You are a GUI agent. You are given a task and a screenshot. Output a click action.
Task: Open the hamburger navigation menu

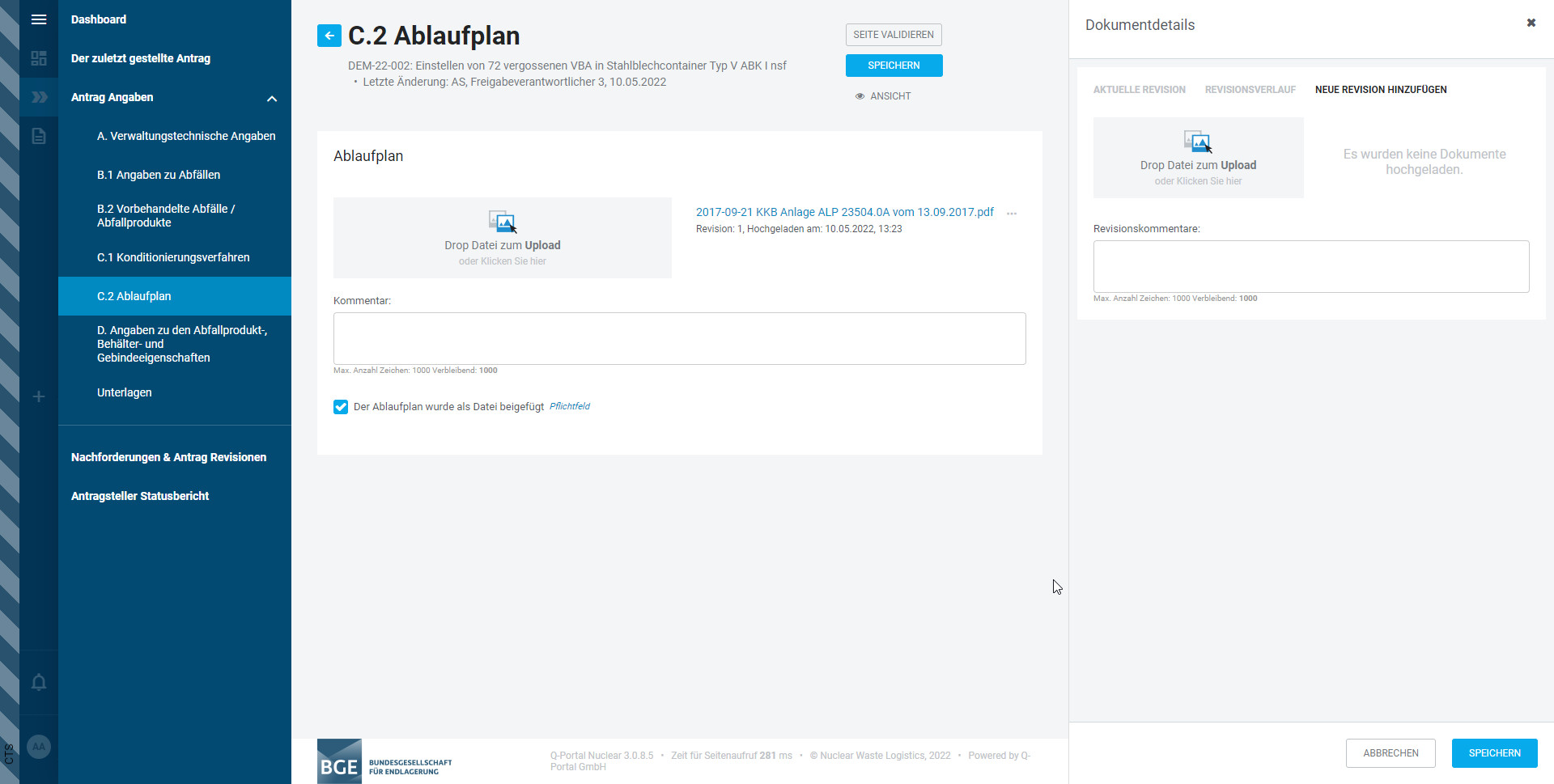[x=38, y=19]
